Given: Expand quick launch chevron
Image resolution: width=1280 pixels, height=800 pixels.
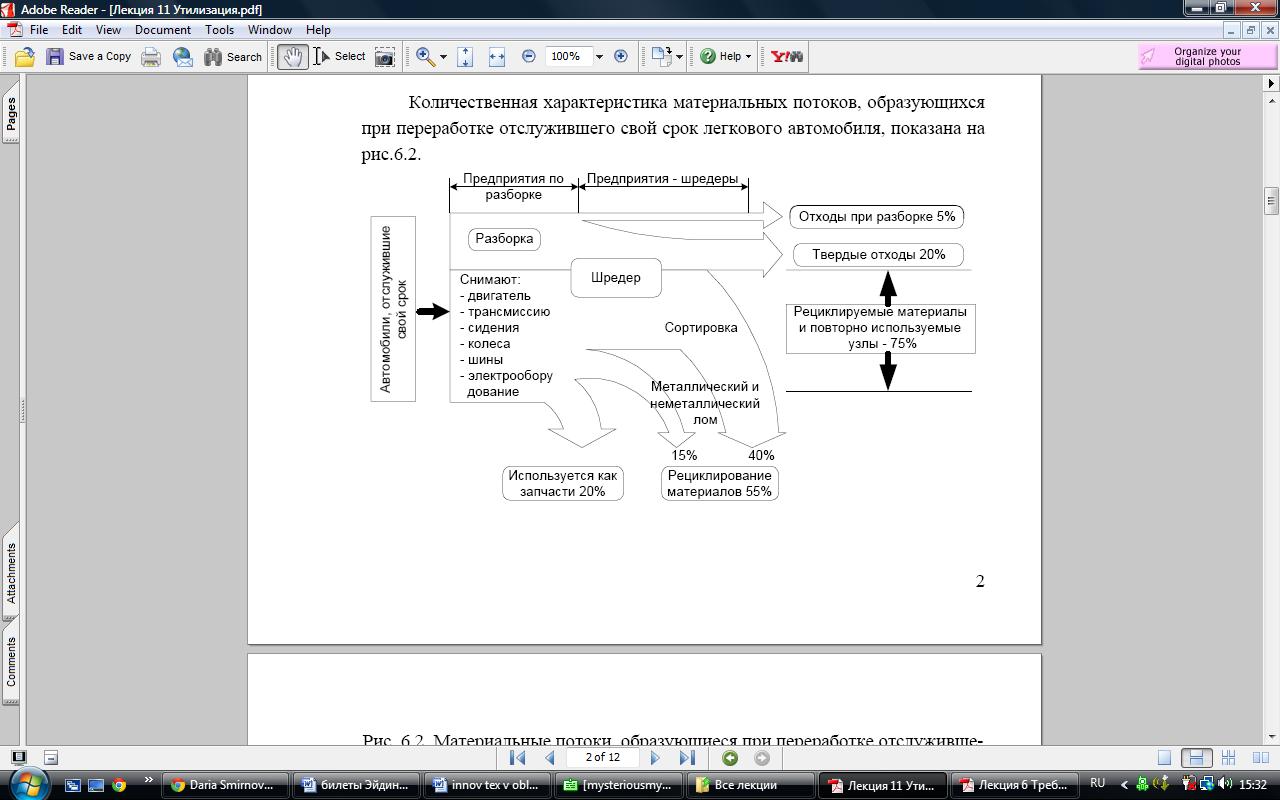Looking at the screenshot, I should point(149,779).
